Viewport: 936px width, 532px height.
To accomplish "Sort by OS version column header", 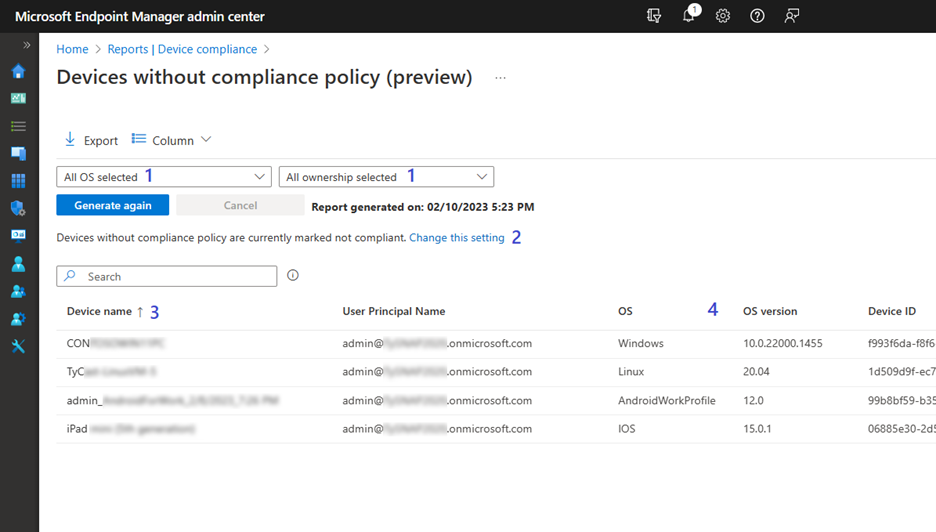I will click(770, 311).
